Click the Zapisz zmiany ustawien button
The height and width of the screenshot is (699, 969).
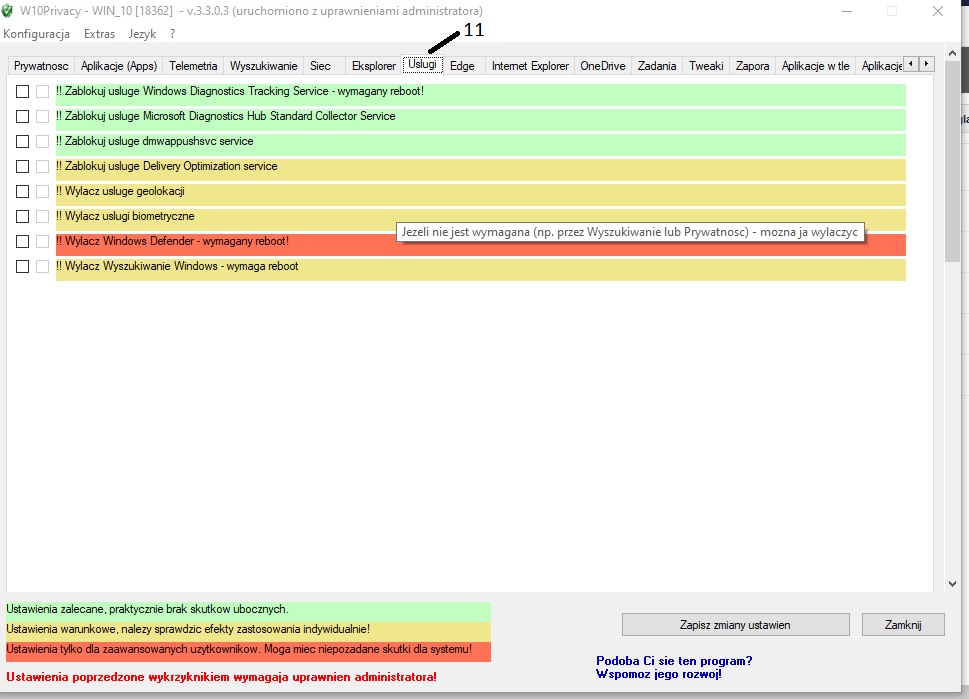735,624
